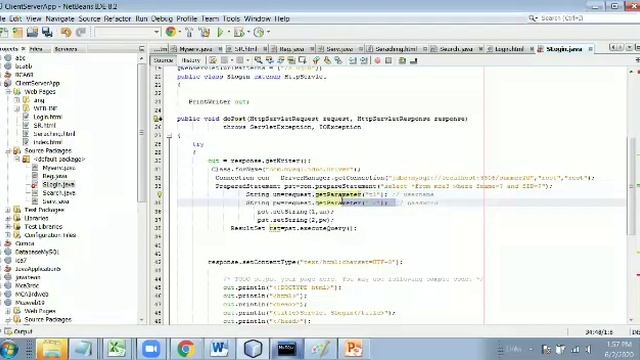Click the Save All toolbar icon
Image resolution: width=640 pixels, height=360 pixels.
coord(47,32)
